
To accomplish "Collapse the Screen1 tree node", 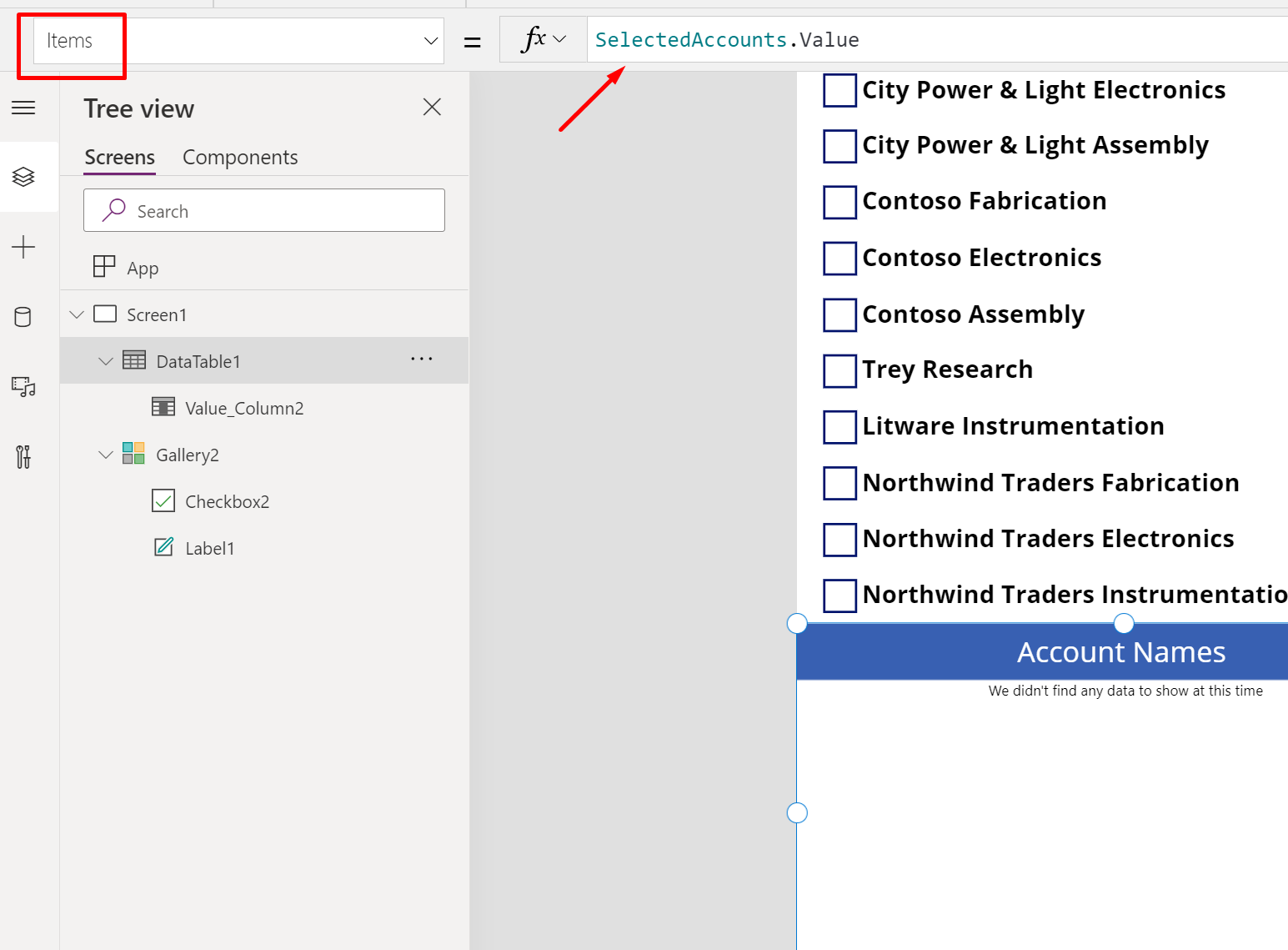I will point(77,314).
